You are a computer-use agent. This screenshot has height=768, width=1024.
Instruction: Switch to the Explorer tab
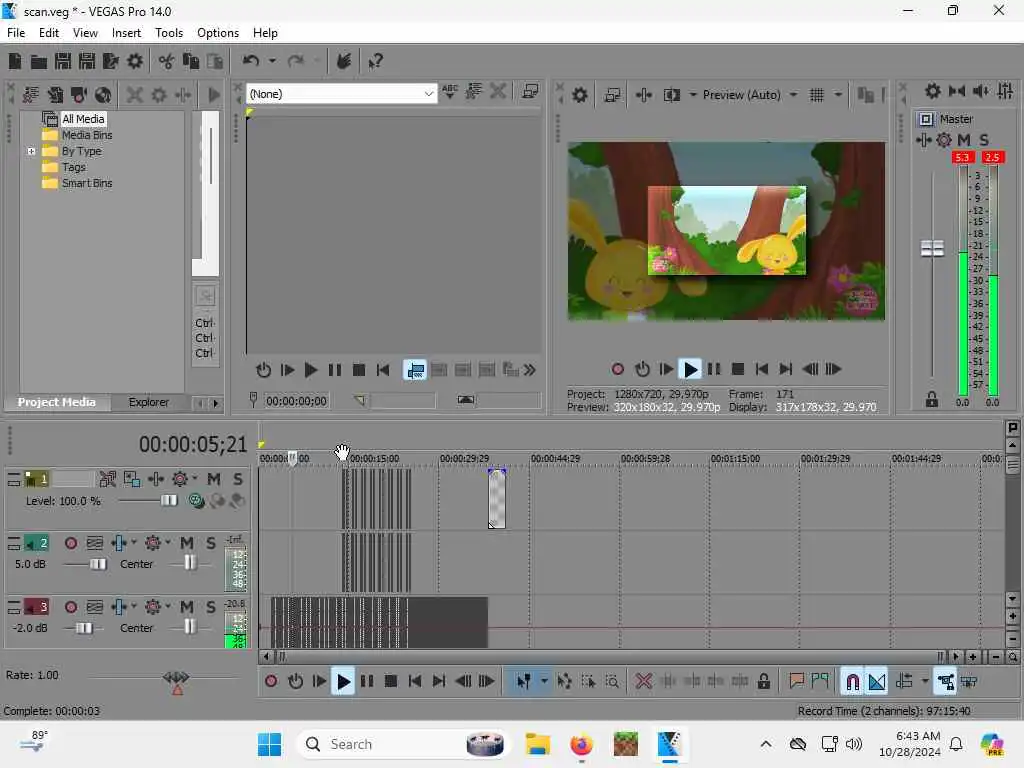[148, 402]
